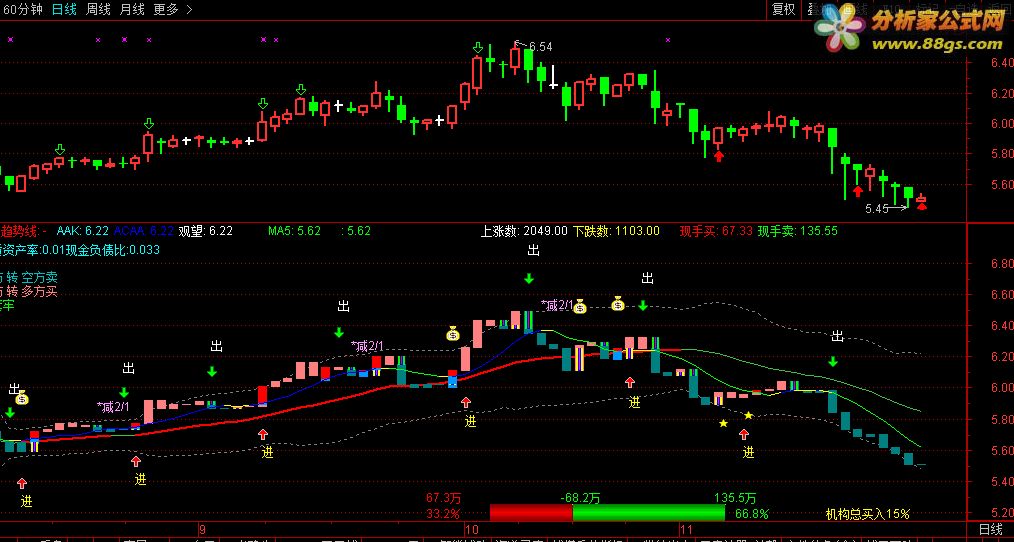Click the 5.45 low price label
This screenshot has height=542, width=1014.
[x=877, y=209]
